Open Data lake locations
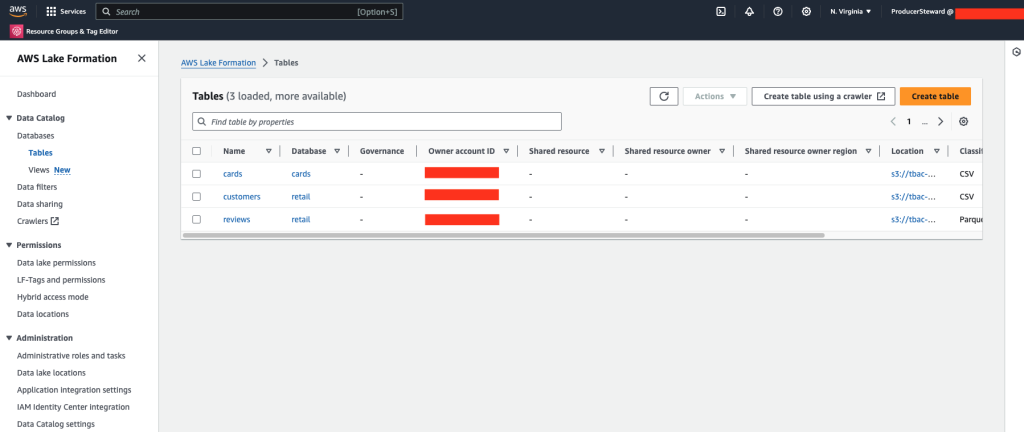 click(x=51, y=373)
